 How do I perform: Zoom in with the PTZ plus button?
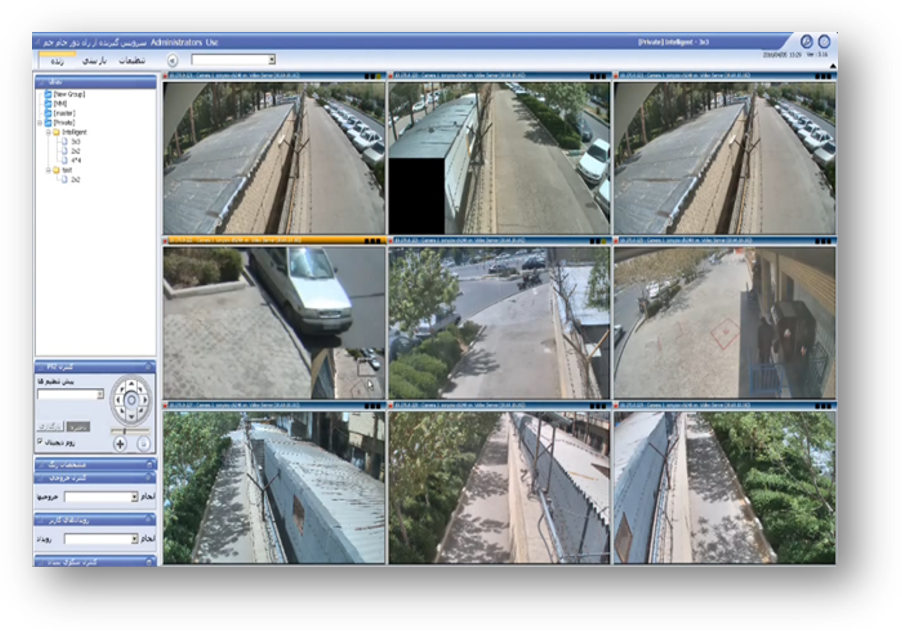click(120, 443)
